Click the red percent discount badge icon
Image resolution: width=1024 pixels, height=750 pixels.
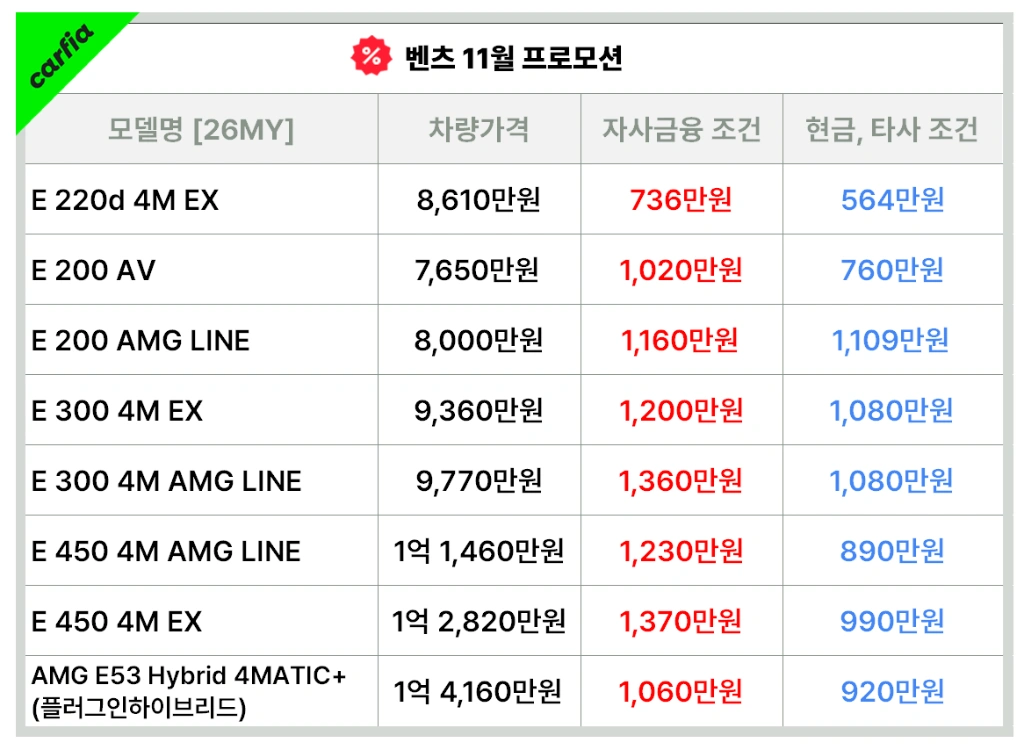click(371, 57)
